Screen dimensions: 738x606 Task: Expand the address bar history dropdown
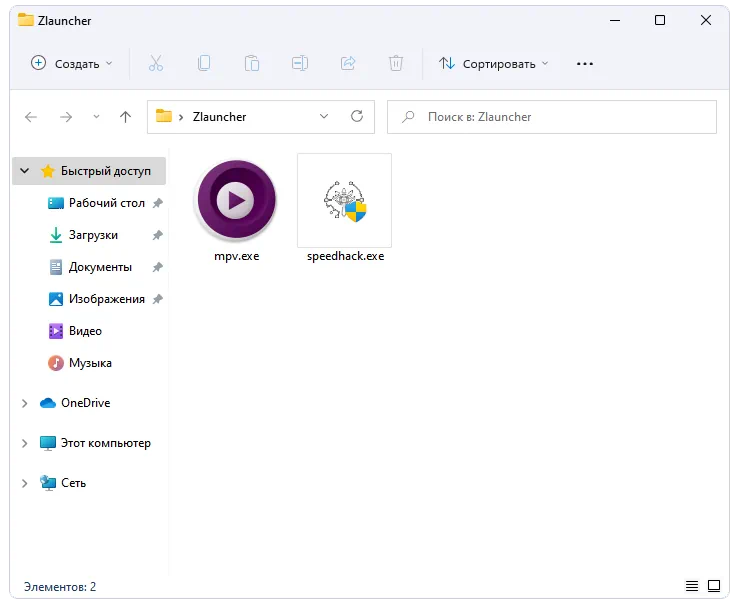point(324,116)
